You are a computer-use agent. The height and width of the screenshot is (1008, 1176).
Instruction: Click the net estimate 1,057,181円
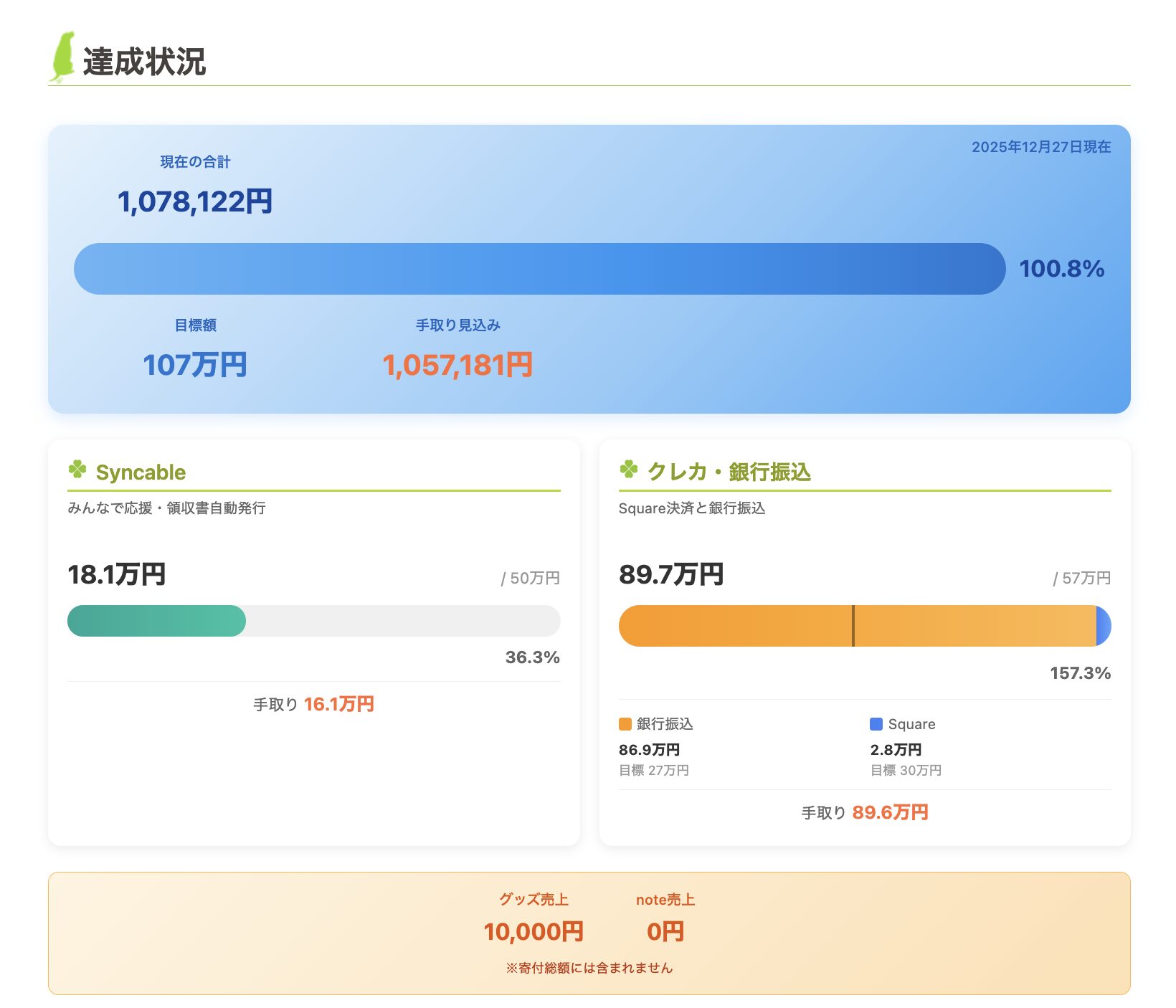coord(457,365)
